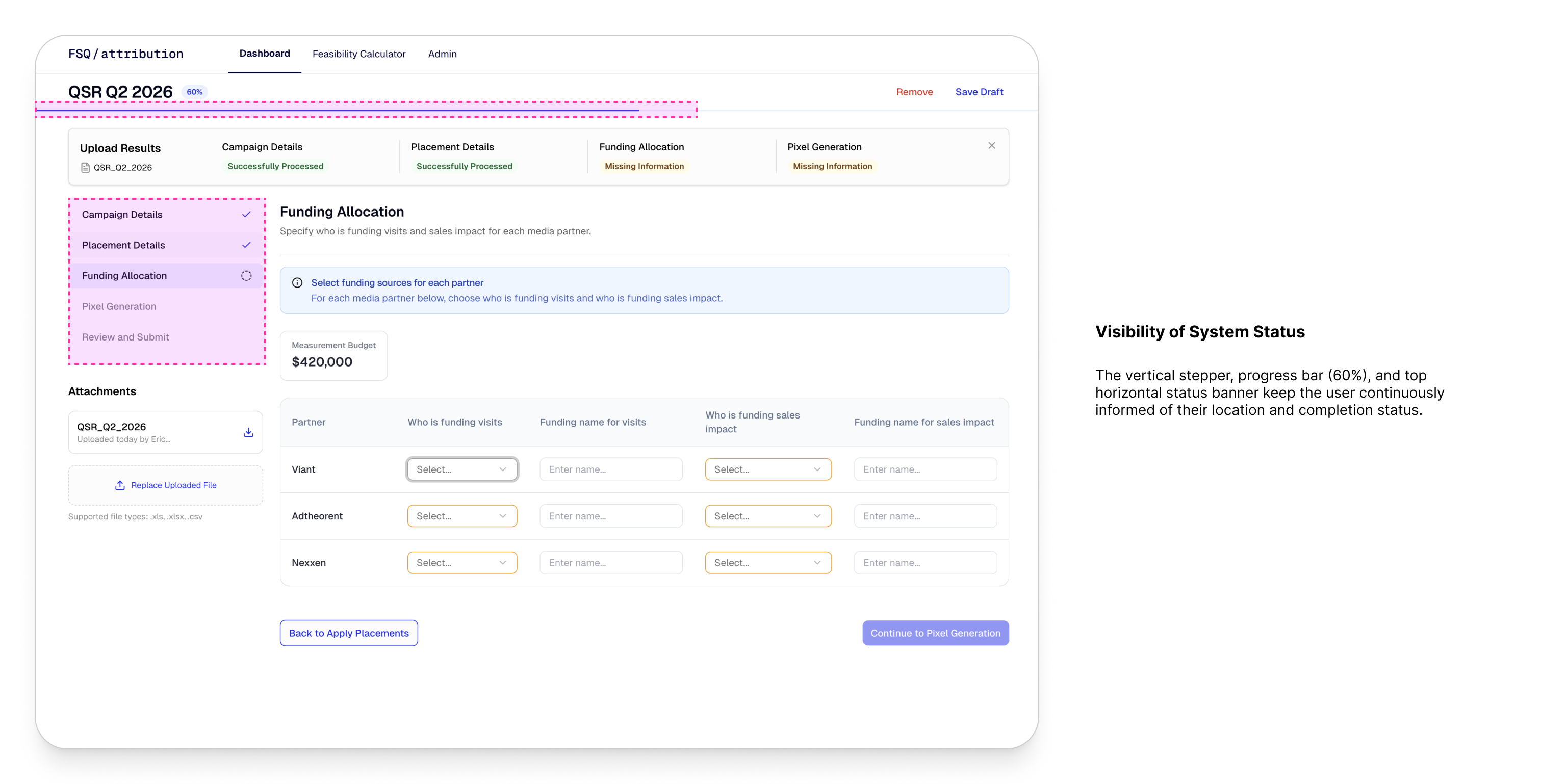Dismiss the upload status banner via its X icon
This screenshot has height=784, width=1542.
coord(991,145)
